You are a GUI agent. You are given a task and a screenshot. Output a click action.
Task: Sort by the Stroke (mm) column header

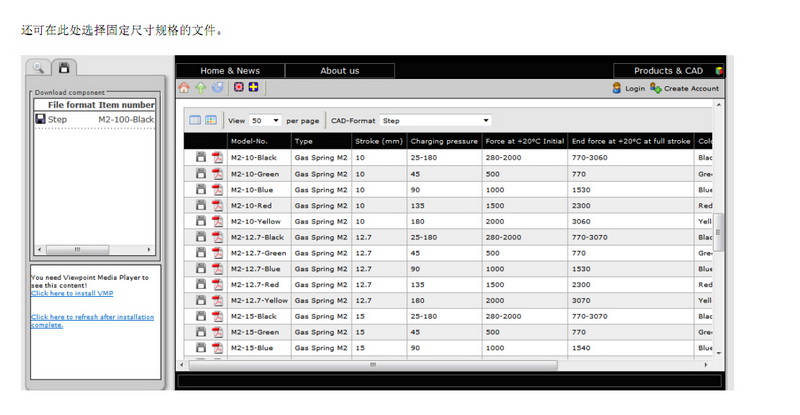379,141
